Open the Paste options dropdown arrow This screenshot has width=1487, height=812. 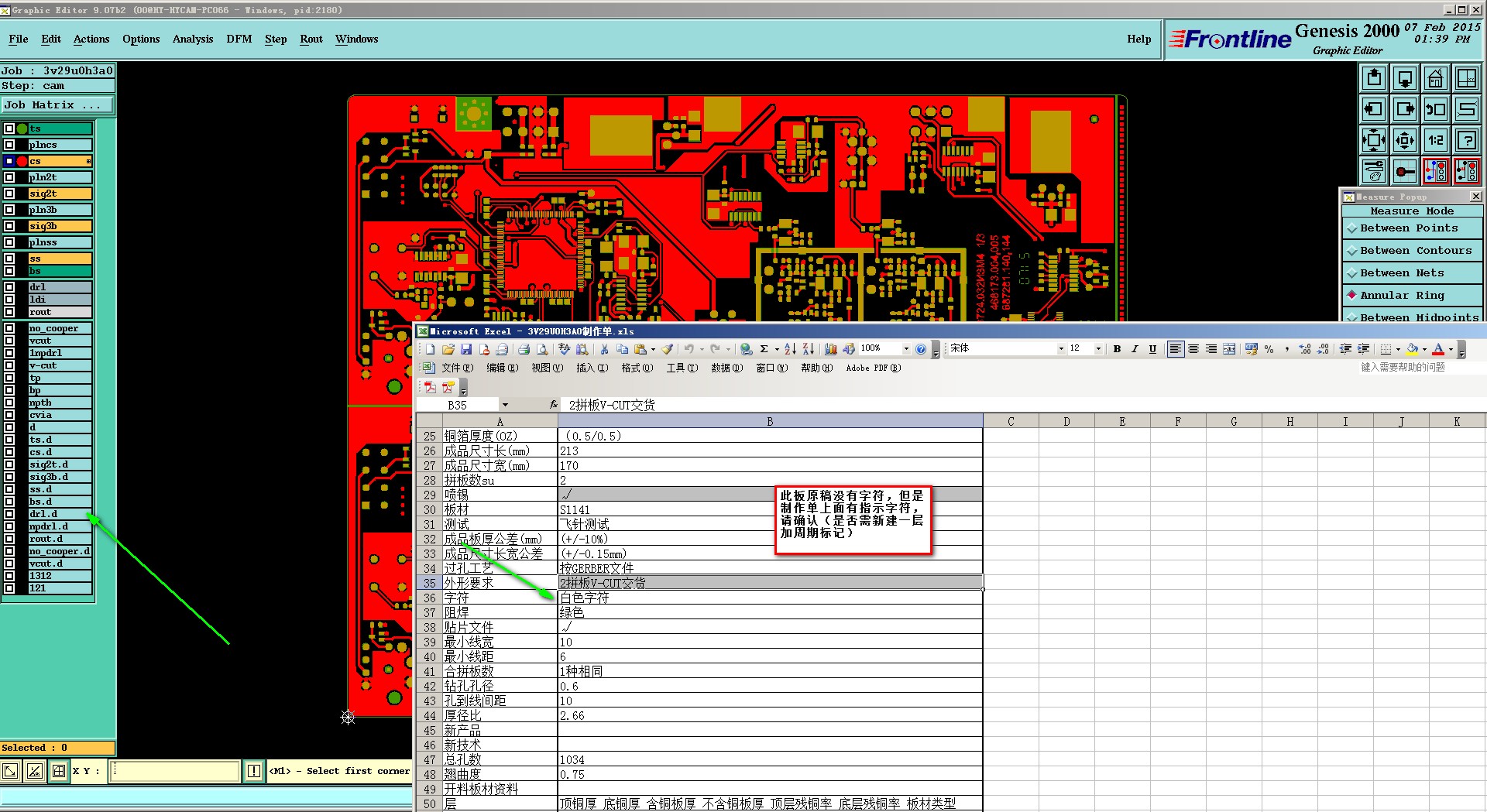[x=653, y=350]
